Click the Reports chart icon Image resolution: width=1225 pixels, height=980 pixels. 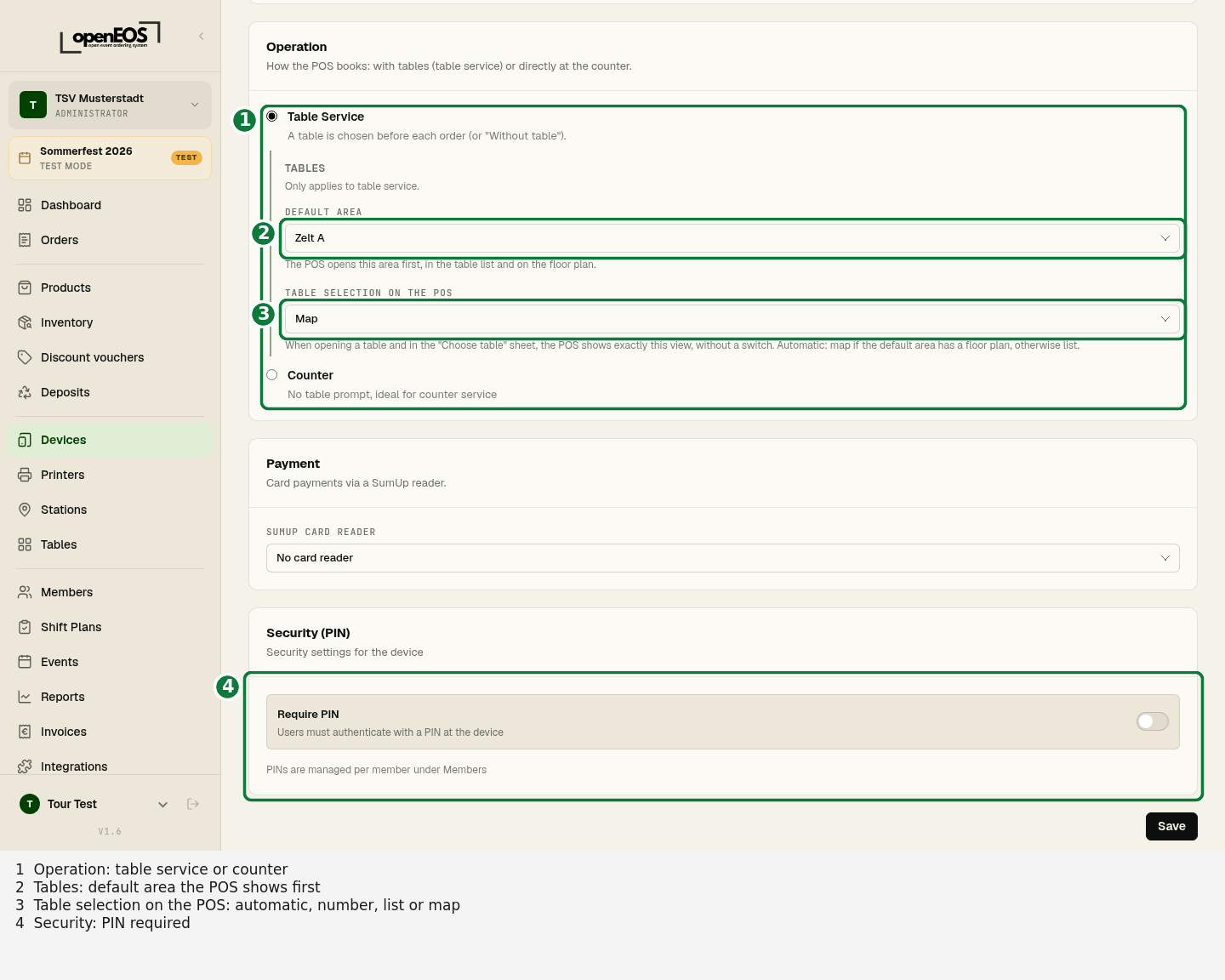click(25, 697)
